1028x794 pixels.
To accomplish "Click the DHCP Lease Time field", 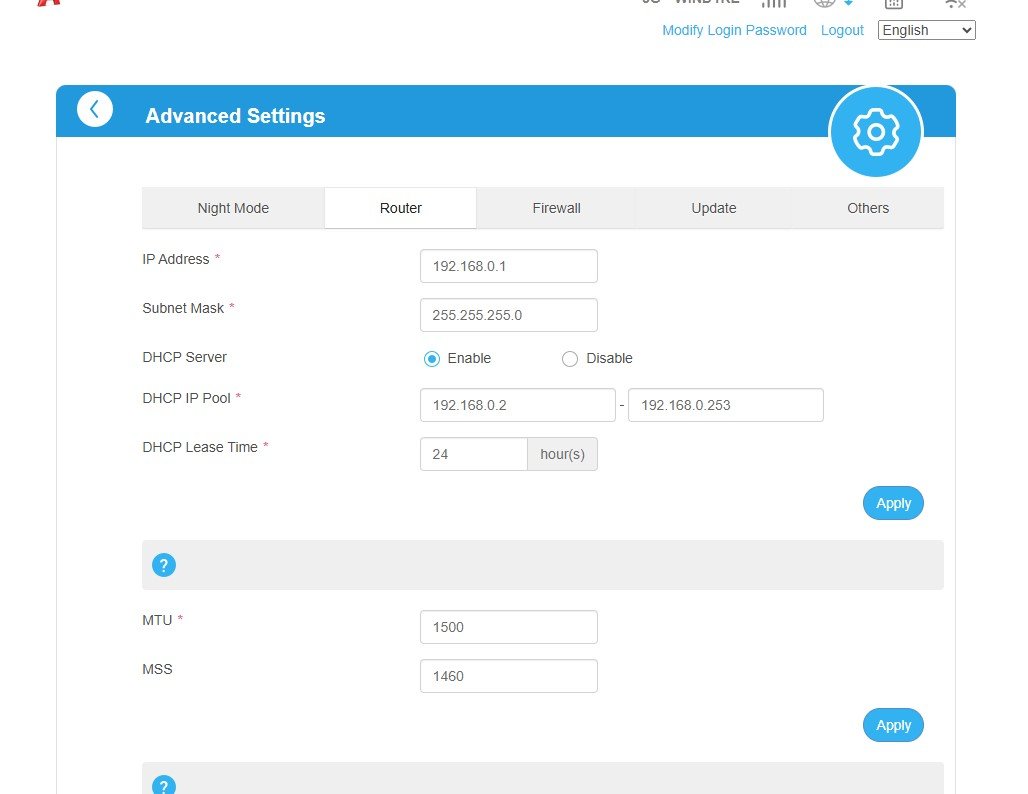I will (474, 454).
